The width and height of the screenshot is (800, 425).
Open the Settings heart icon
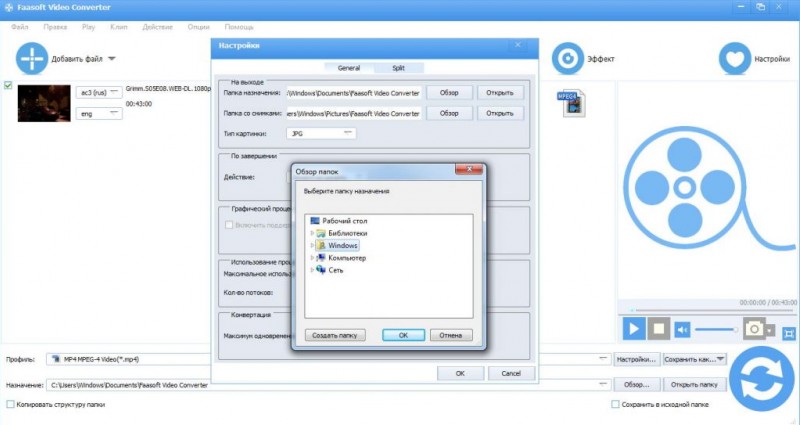point(735,59)
